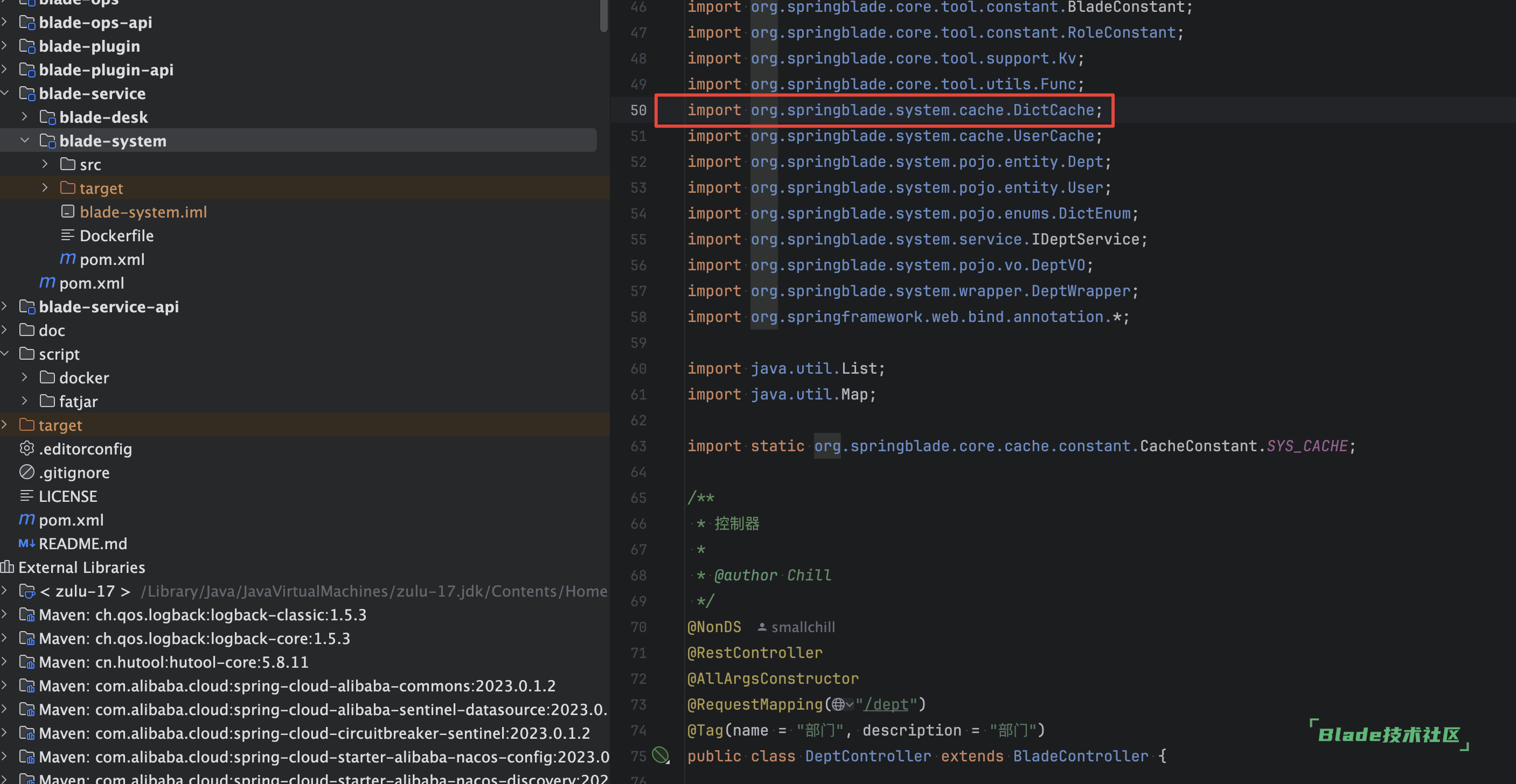This screenshot has height=784, width=1516.
Task: Collapse the blade-system node
Action: pos(24,141)
